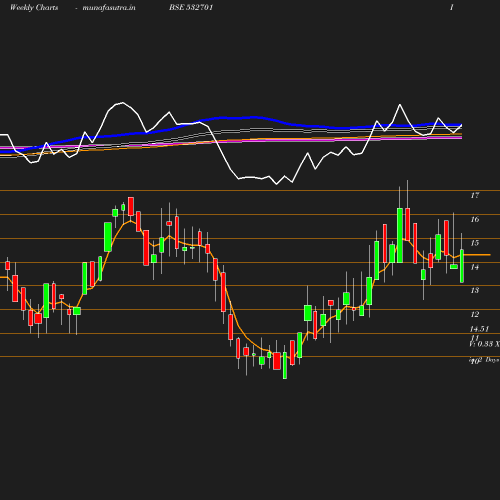Click the 16 price axis label
The image size is (500, 500).
coord(475,219)
